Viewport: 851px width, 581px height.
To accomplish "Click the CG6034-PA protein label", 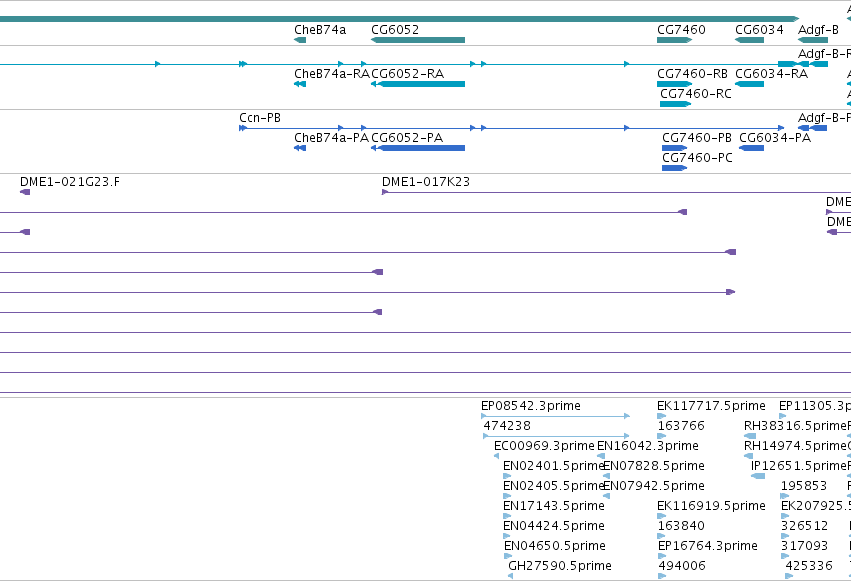I will click(775, 138).
